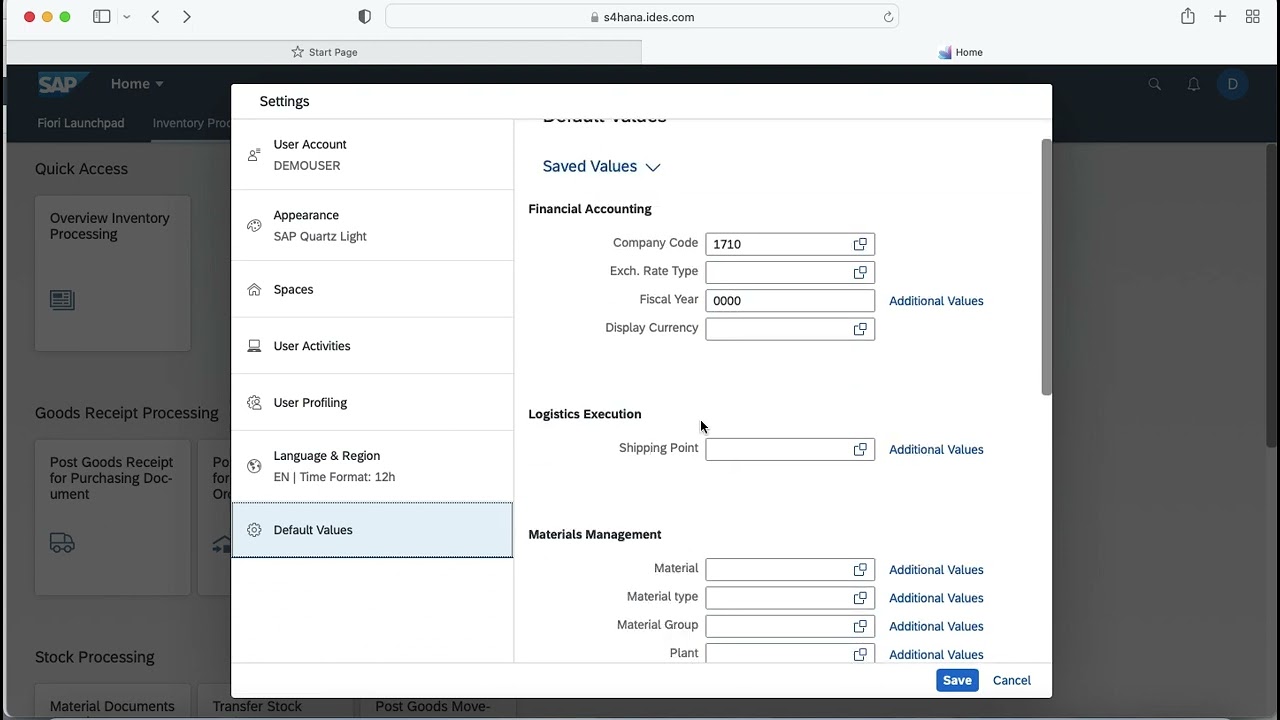
Task: Open value help for Material type
Action: (860, 598)
